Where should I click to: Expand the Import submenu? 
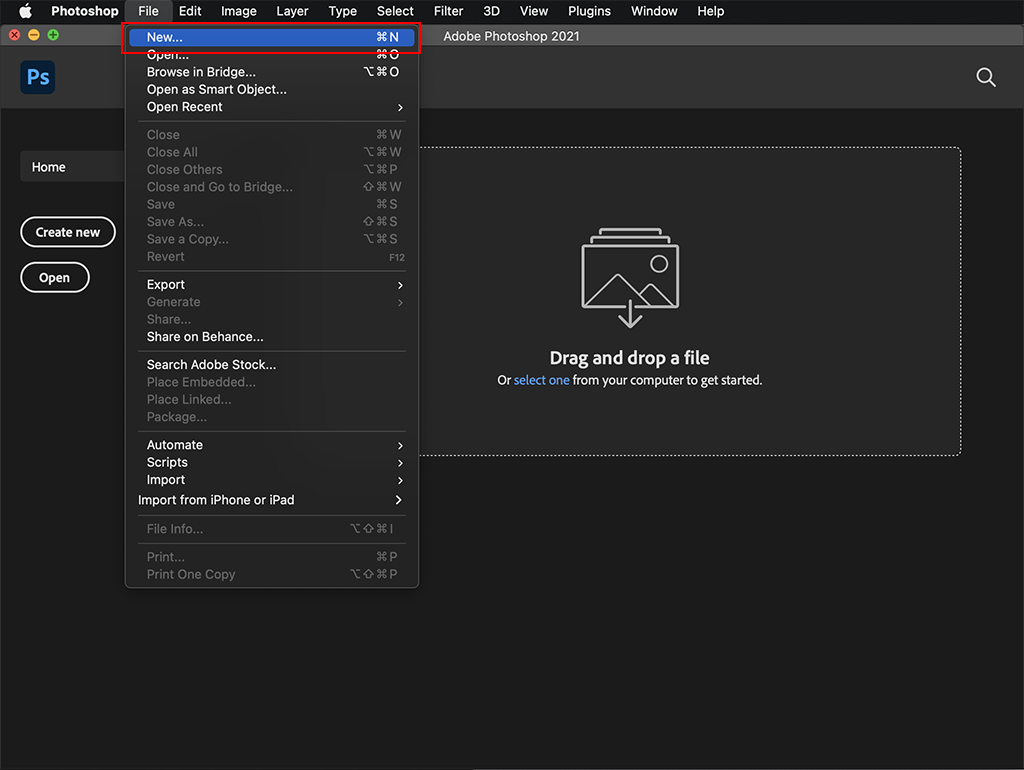(272, 480)
